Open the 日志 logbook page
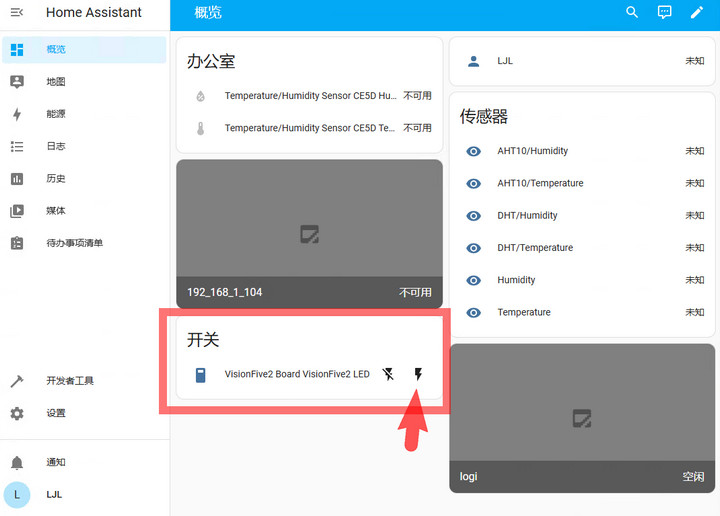This screenshot has height=516, width=720. click(84, 146)
